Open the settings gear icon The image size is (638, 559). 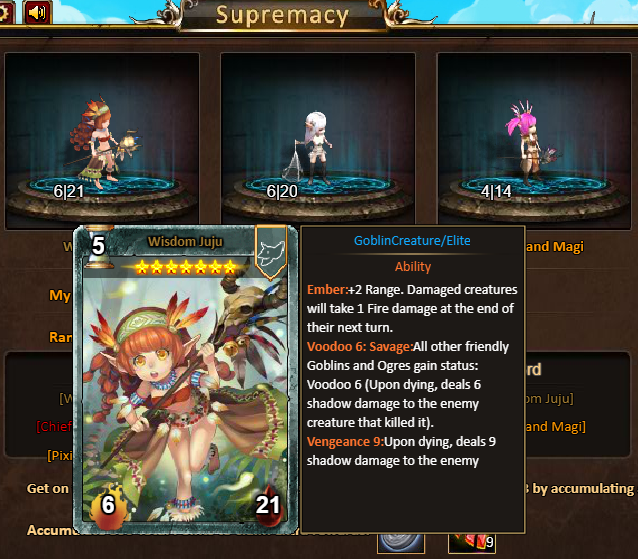coord(5,12)
